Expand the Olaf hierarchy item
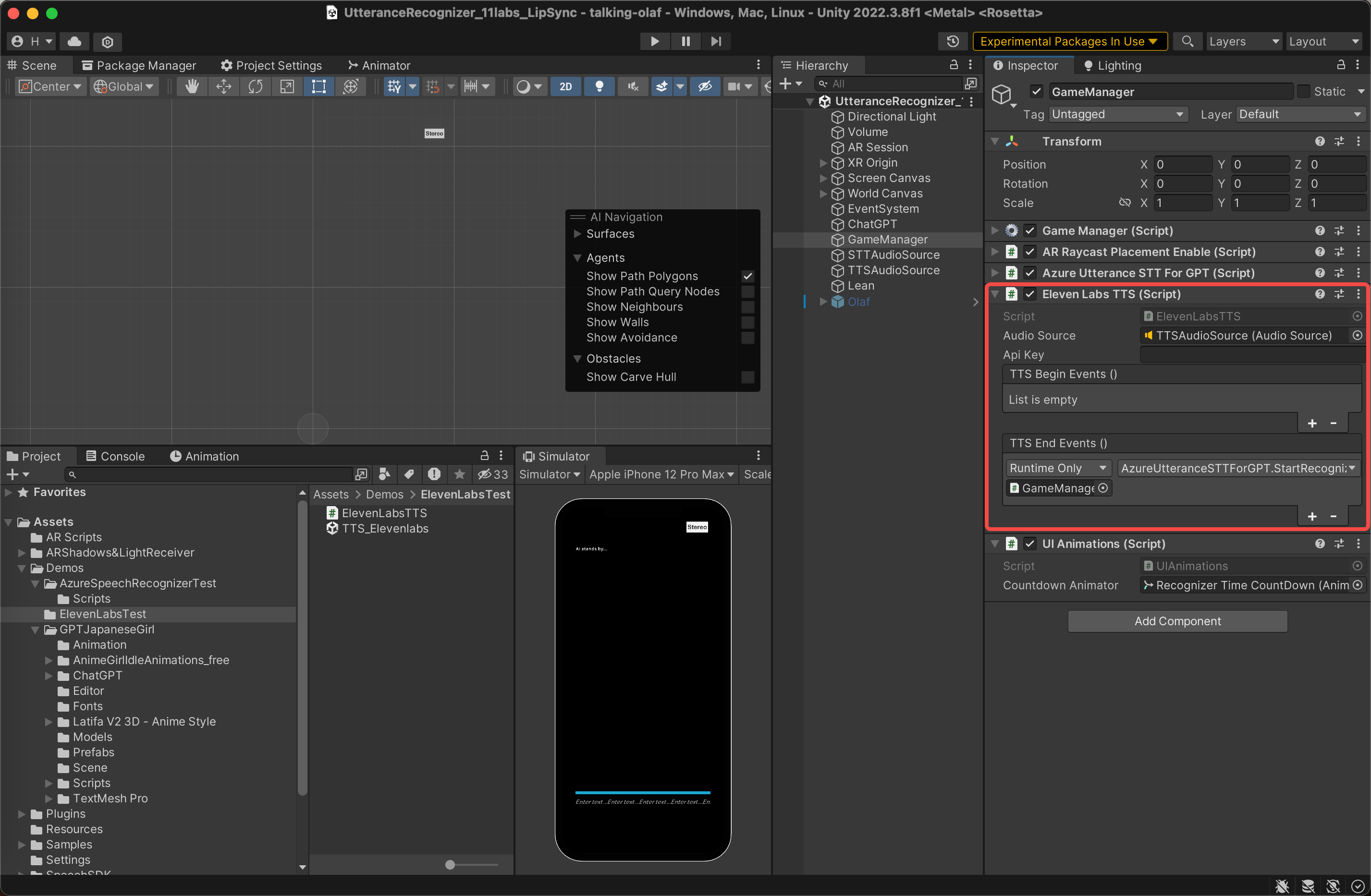 [x=823, y=302]
